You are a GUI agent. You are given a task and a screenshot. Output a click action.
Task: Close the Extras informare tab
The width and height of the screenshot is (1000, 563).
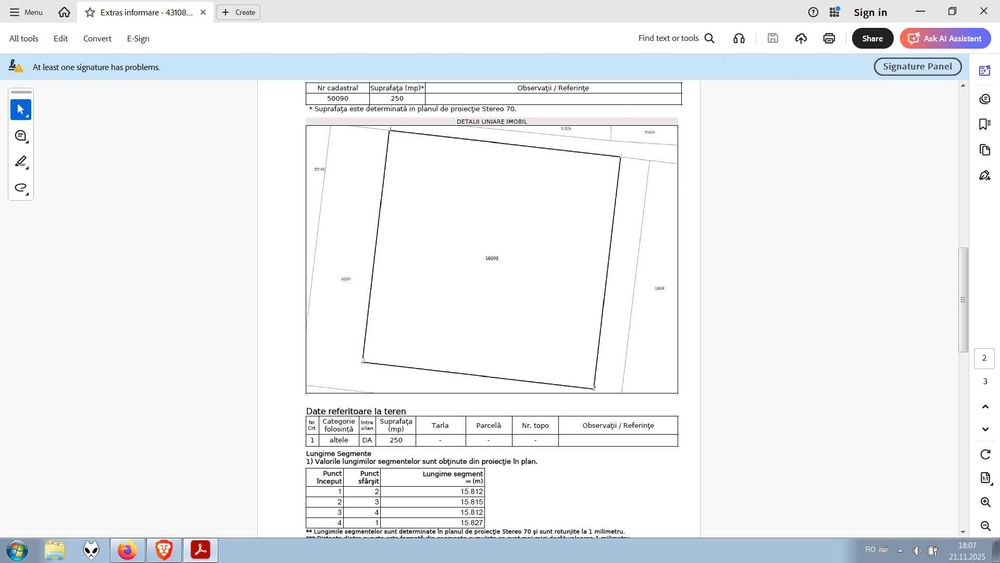203,12
